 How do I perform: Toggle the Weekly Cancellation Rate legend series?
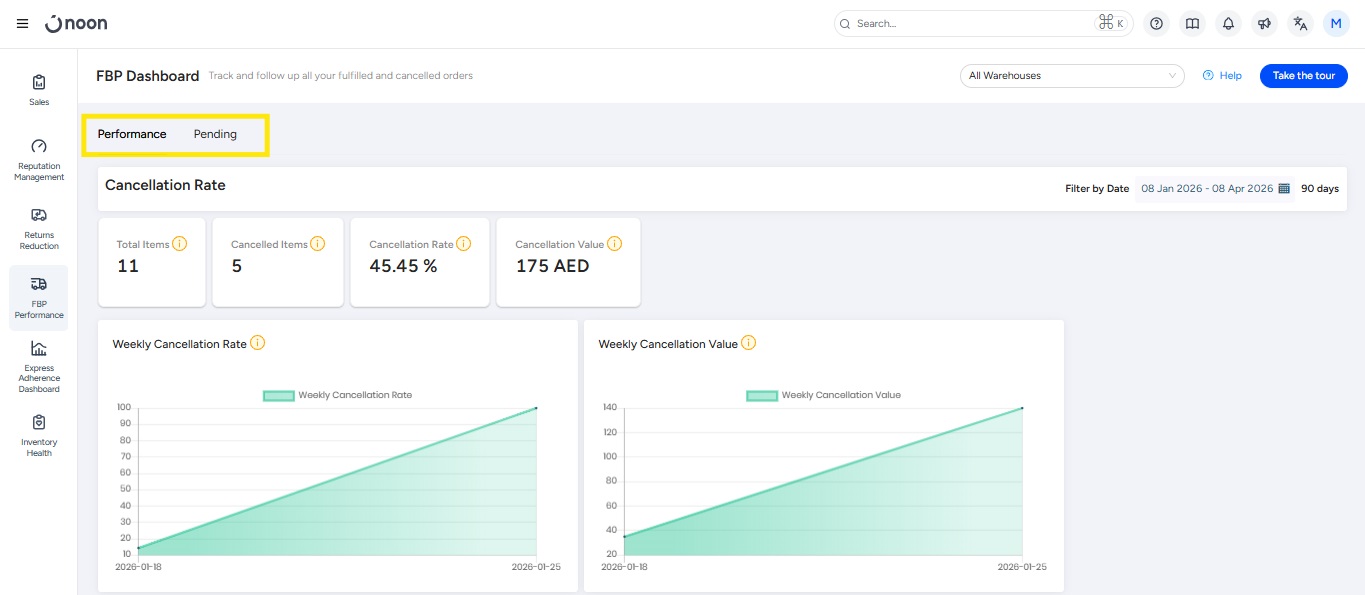[x=338, y=395]
